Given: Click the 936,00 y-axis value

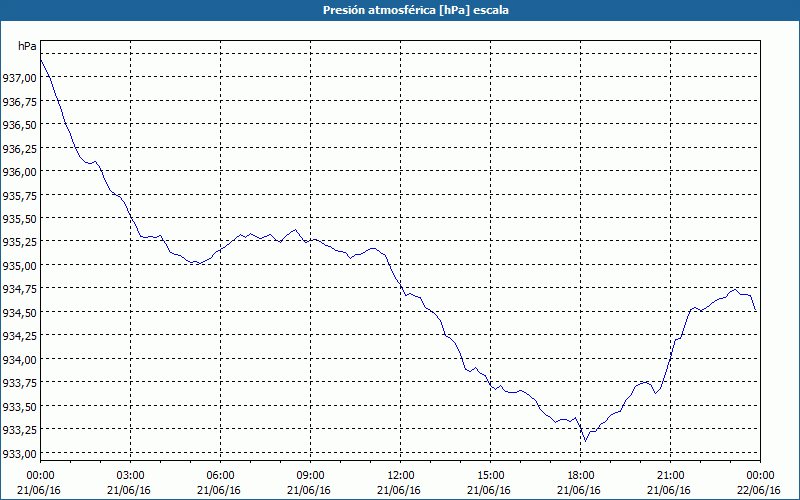Looking at the screenshot, I should click(19, 171).
